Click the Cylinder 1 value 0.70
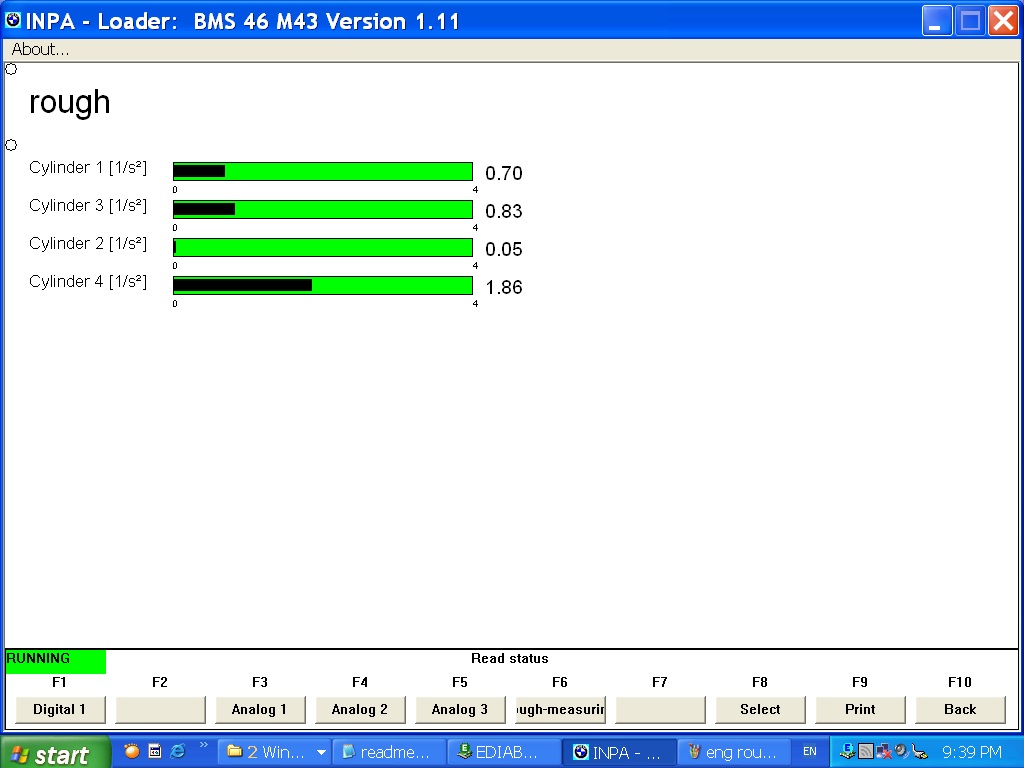Screen dimensions: 1024x768 tap(504, 174)
